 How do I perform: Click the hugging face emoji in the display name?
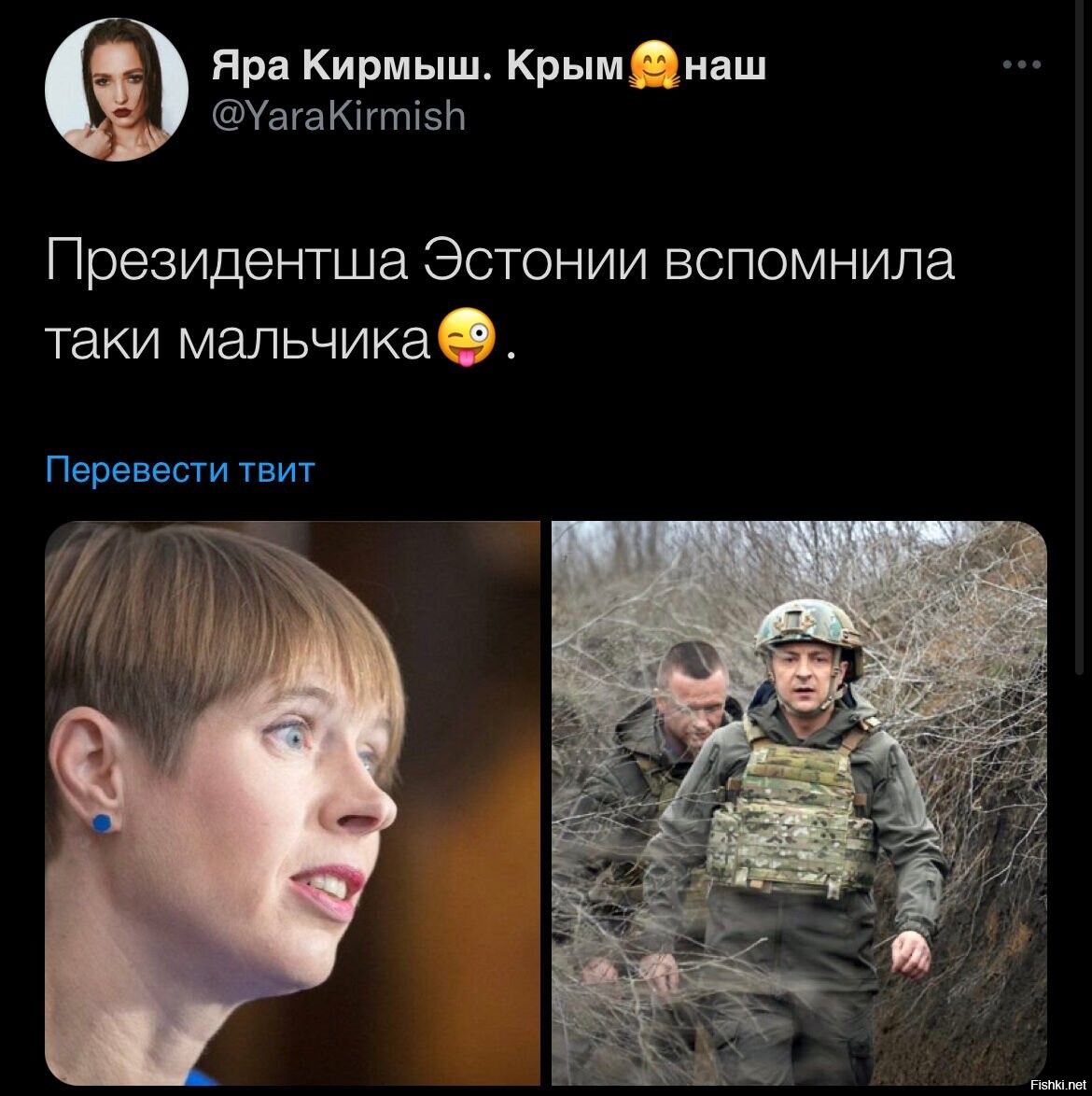[x=654, y=65]
